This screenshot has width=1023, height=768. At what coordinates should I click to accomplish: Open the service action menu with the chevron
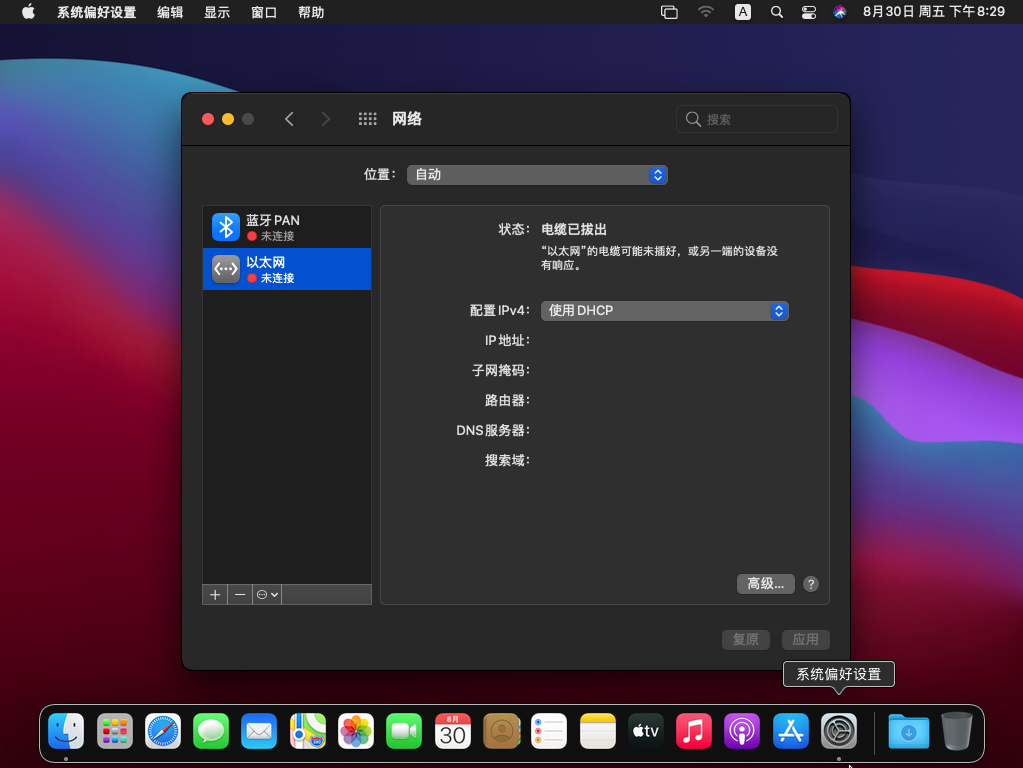click(x=267, y=594)
